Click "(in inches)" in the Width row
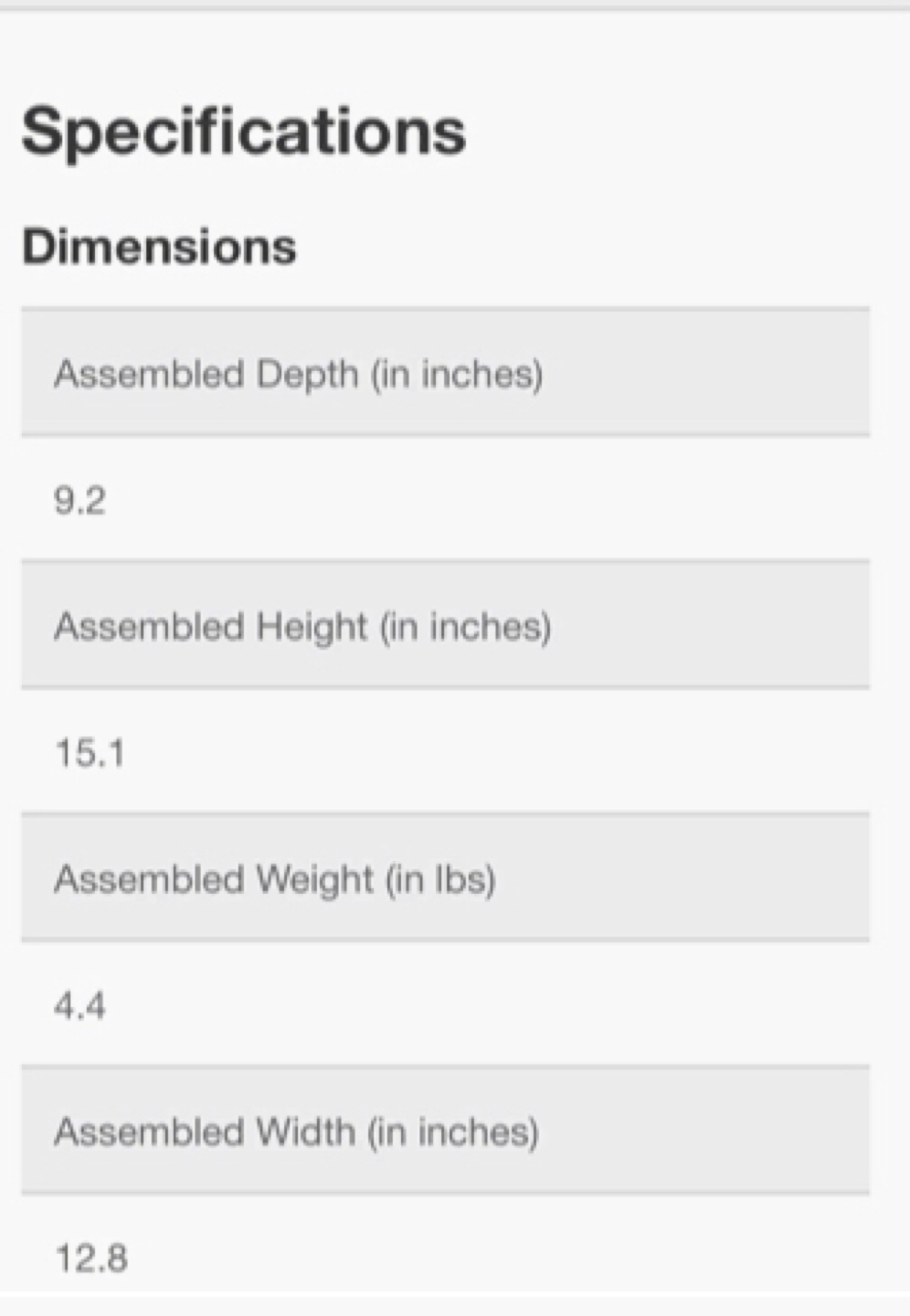Viewport: 910px width, 1316px height. (453, 1133)
